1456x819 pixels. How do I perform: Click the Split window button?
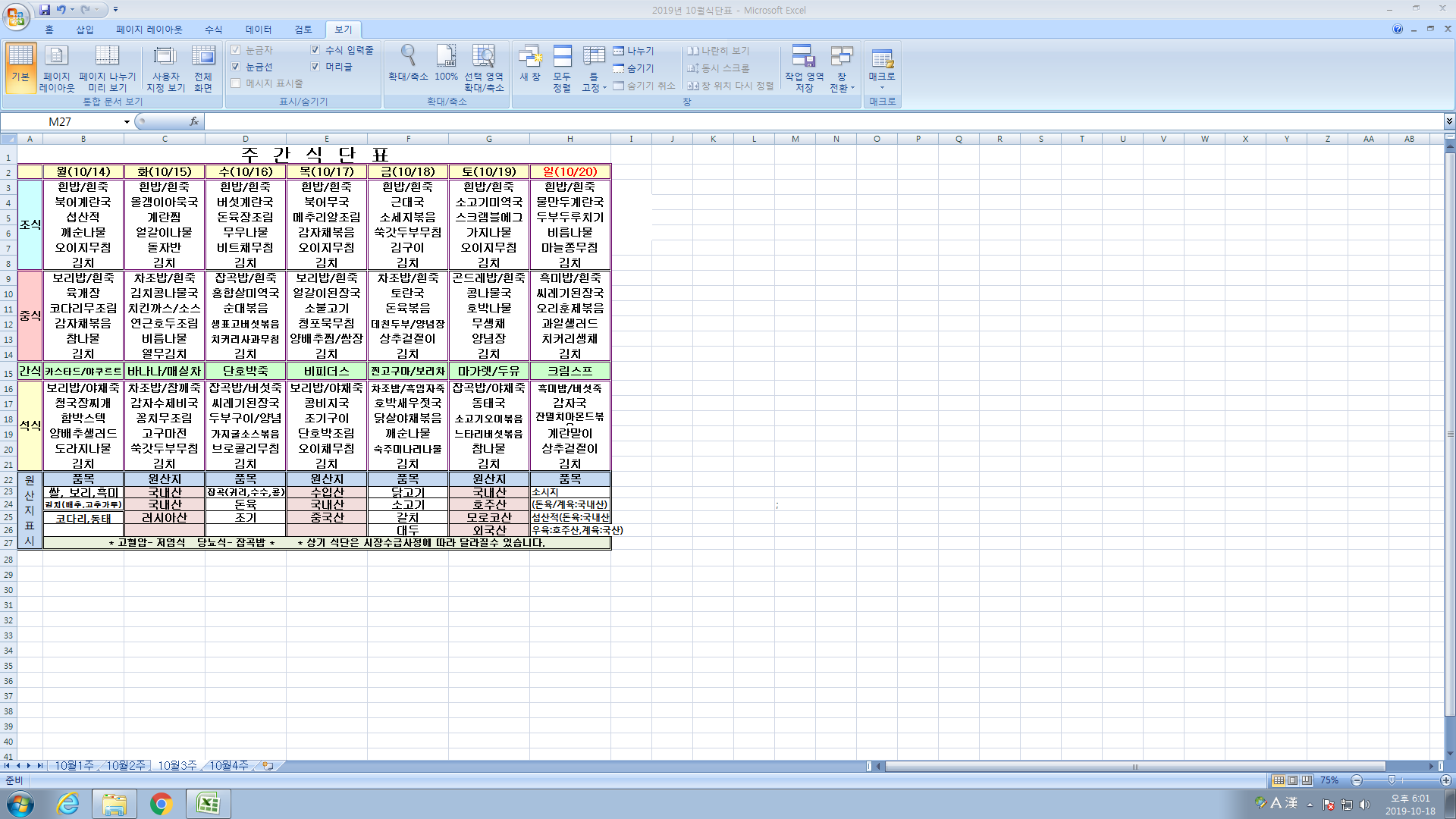click(633, 51)
